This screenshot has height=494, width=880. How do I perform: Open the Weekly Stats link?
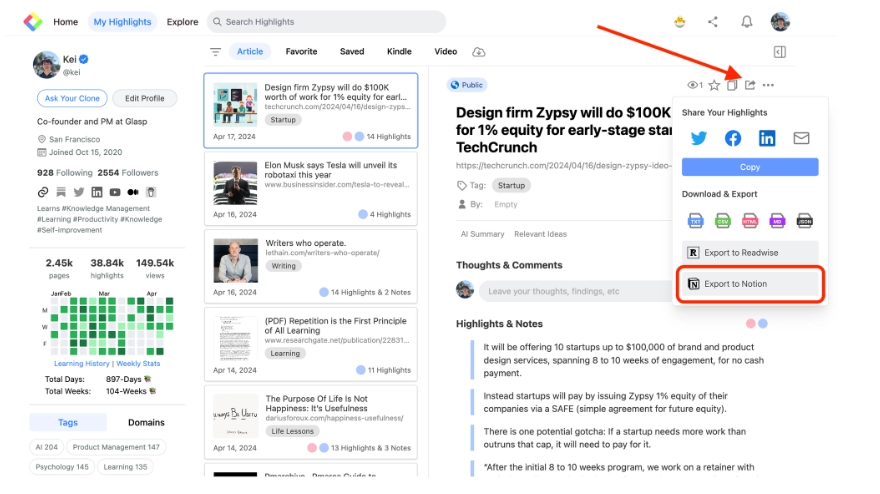coord(138,364)
